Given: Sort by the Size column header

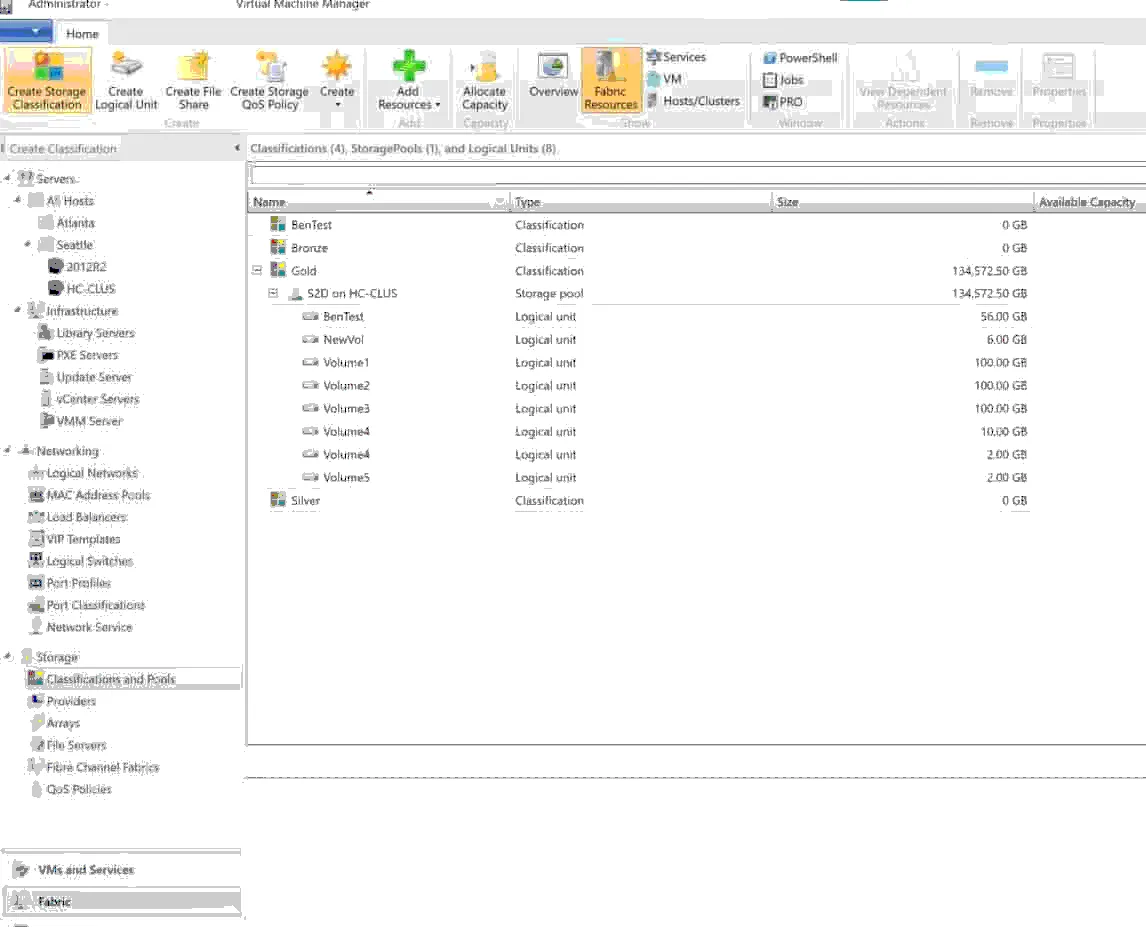Looking at the screenshot, I should point(902,202).
